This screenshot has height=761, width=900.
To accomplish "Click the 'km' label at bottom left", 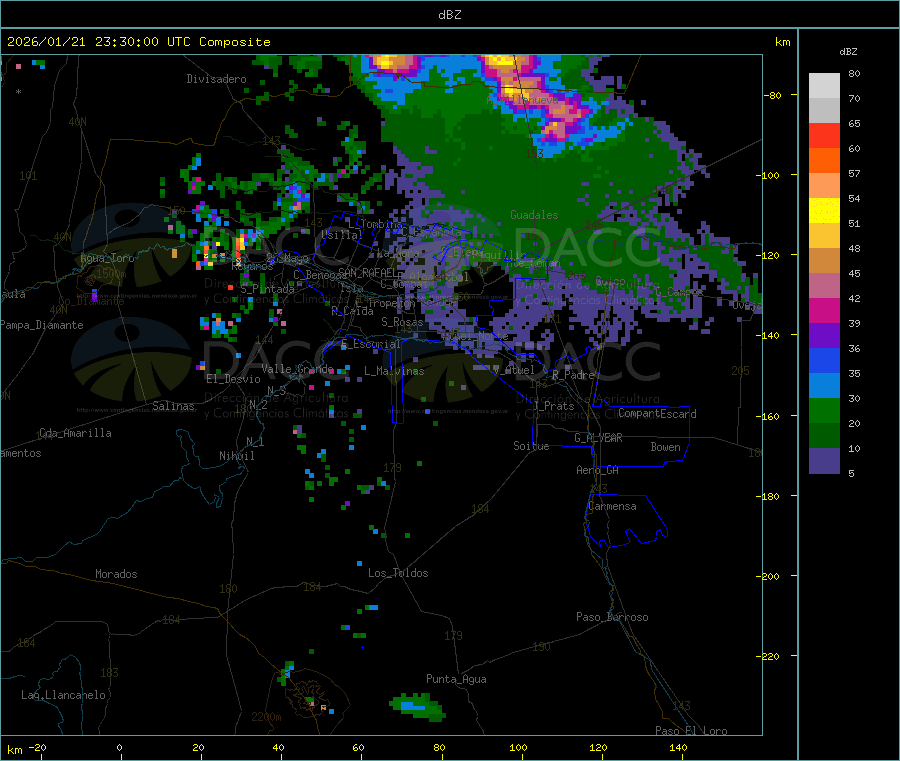I will (x=14, y=750).
